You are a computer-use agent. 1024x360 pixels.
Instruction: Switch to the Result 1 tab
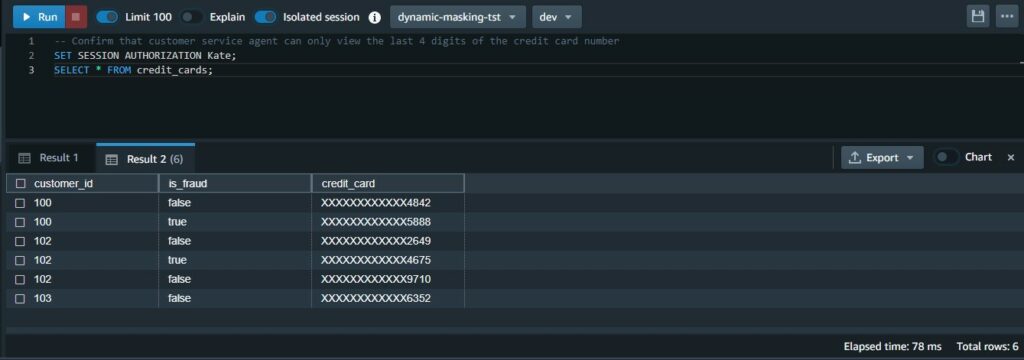tap(49, 158)
